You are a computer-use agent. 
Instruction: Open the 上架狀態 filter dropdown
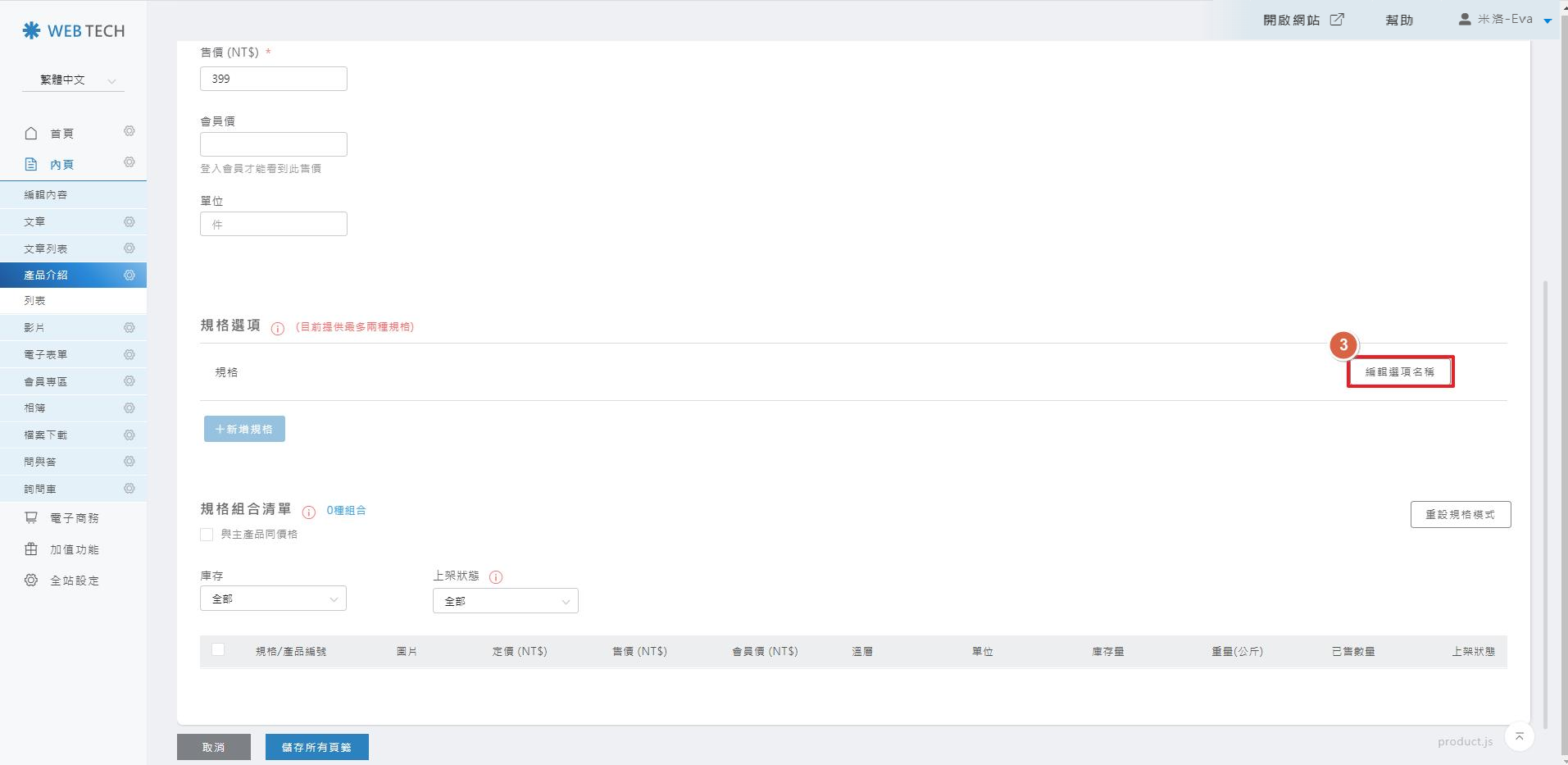point(505,601)
